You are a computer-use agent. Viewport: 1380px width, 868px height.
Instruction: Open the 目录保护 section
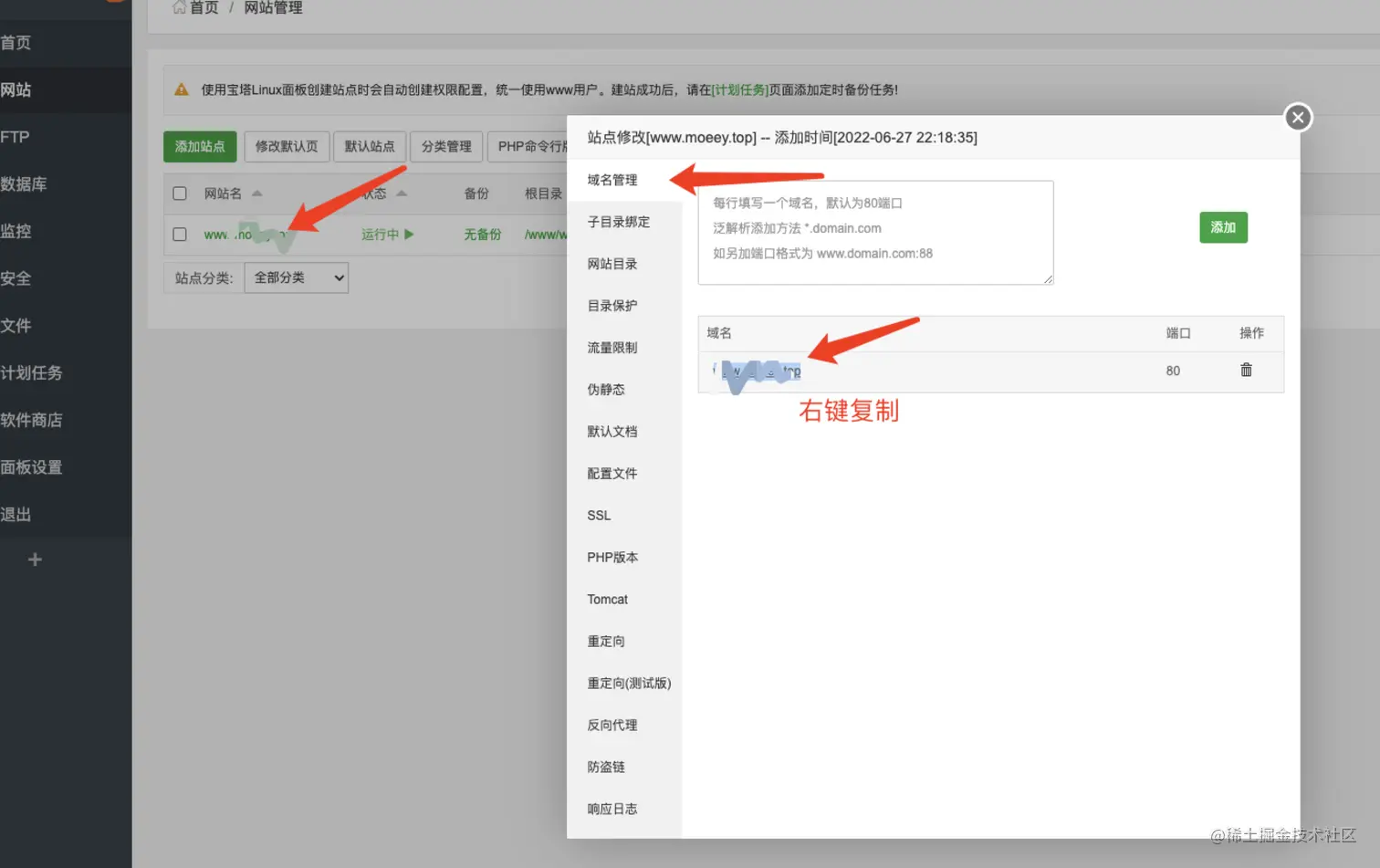[612, 306]
